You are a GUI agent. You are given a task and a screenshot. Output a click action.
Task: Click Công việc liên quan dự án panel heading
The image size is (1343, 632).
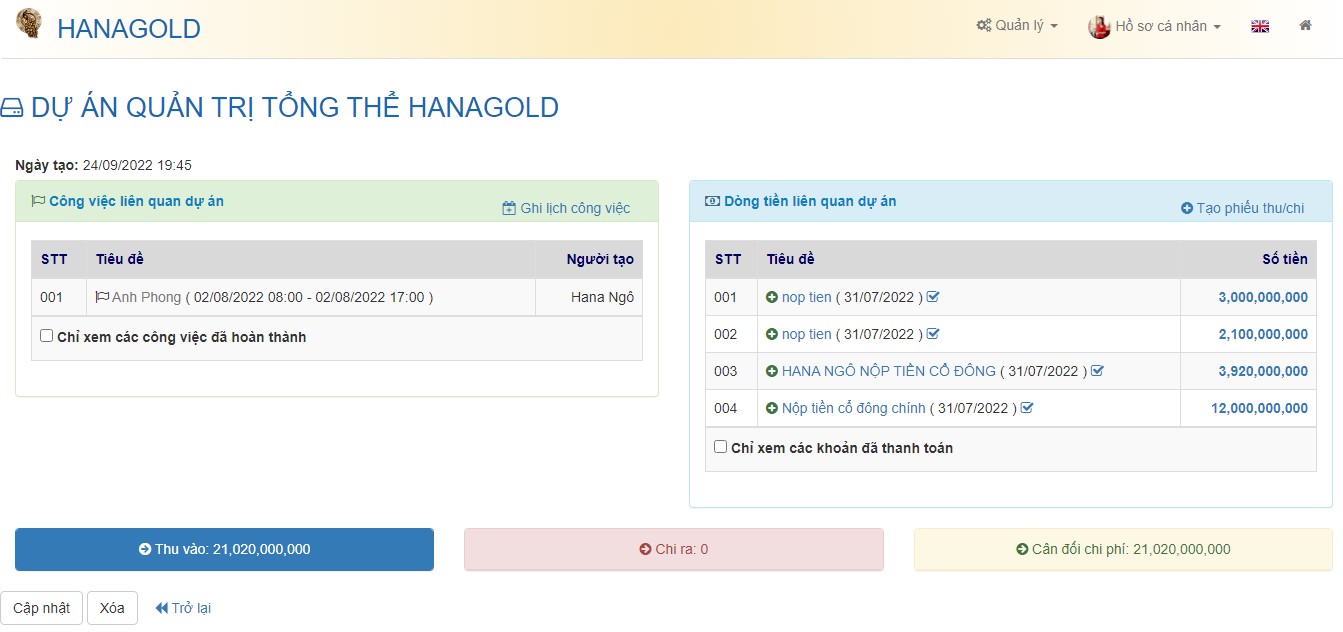[136, 201]
